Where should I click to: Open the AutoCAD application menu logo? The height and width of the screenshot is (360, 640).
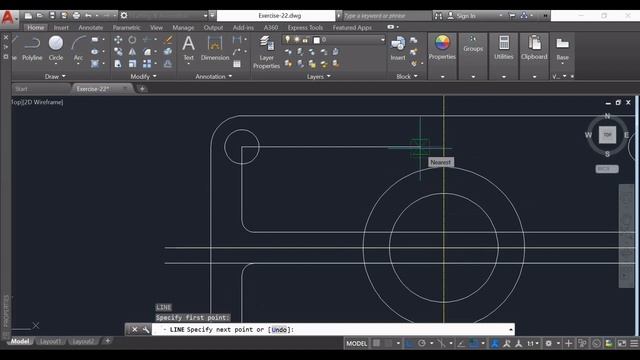click(x=8, y=18)
